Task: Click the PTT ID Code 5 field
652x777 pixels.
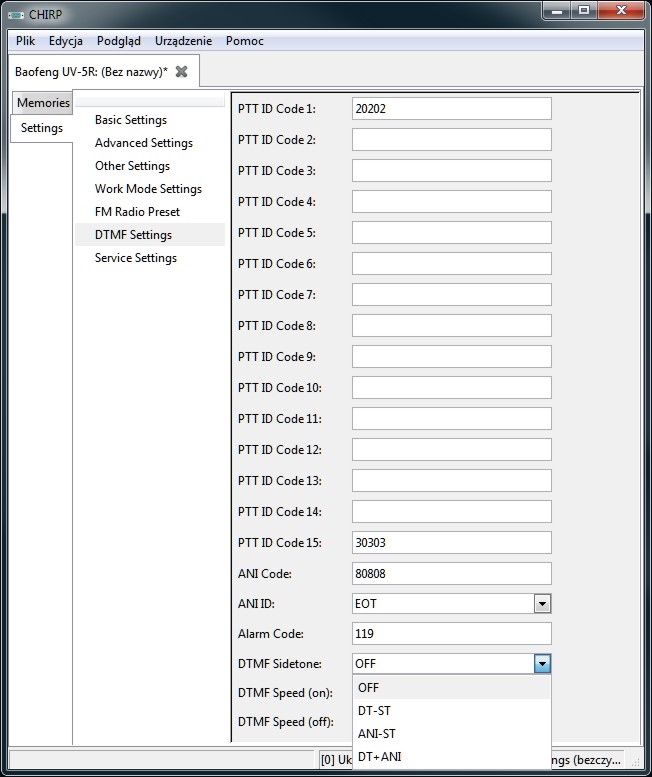Action: point(451,232)
